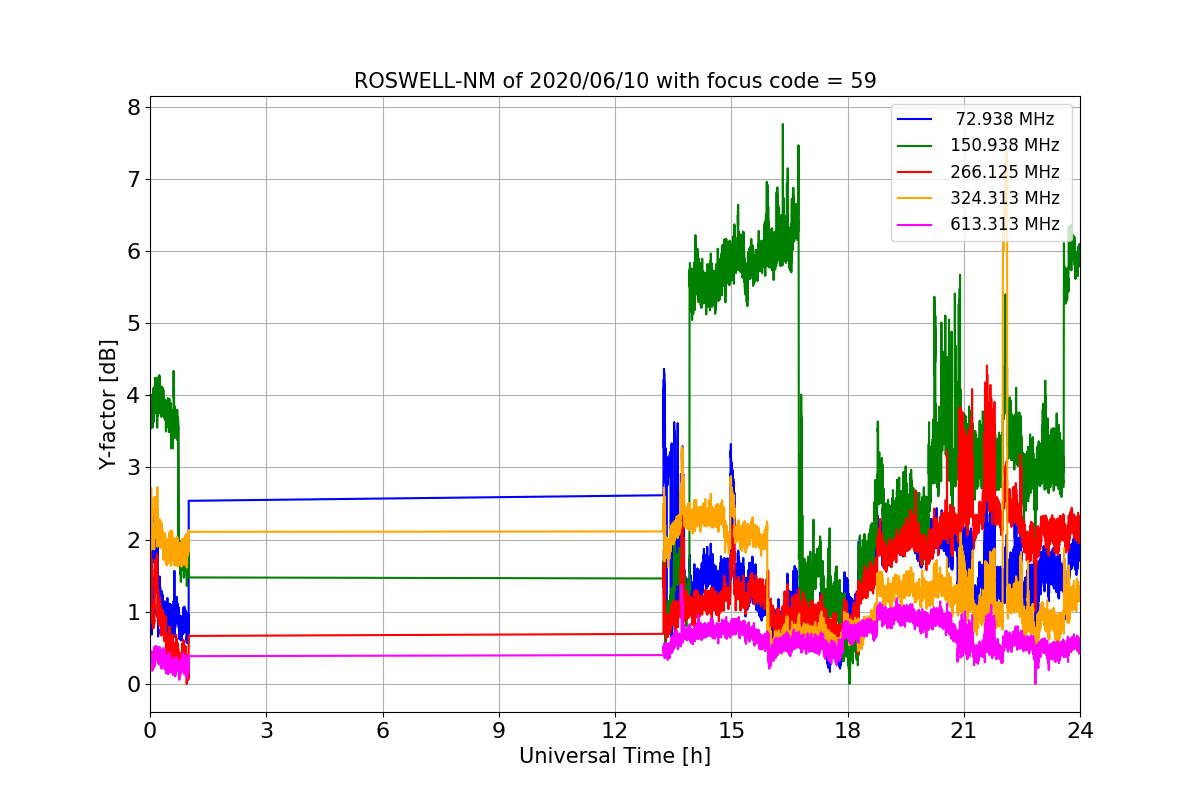Viewport: 1200px width, 800px height.
Task: Click the orange line sample in legend
Action: pyautogui.click(x=915, y=198)
